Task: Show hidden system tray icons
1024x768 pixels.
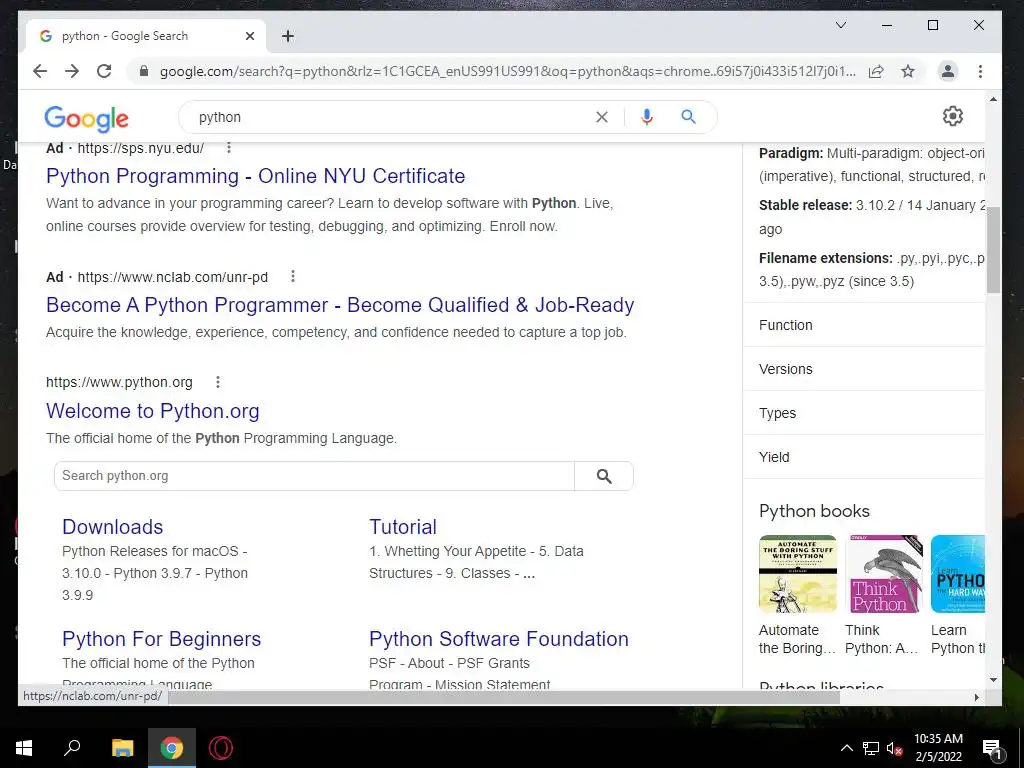Action: click(846, 748)
